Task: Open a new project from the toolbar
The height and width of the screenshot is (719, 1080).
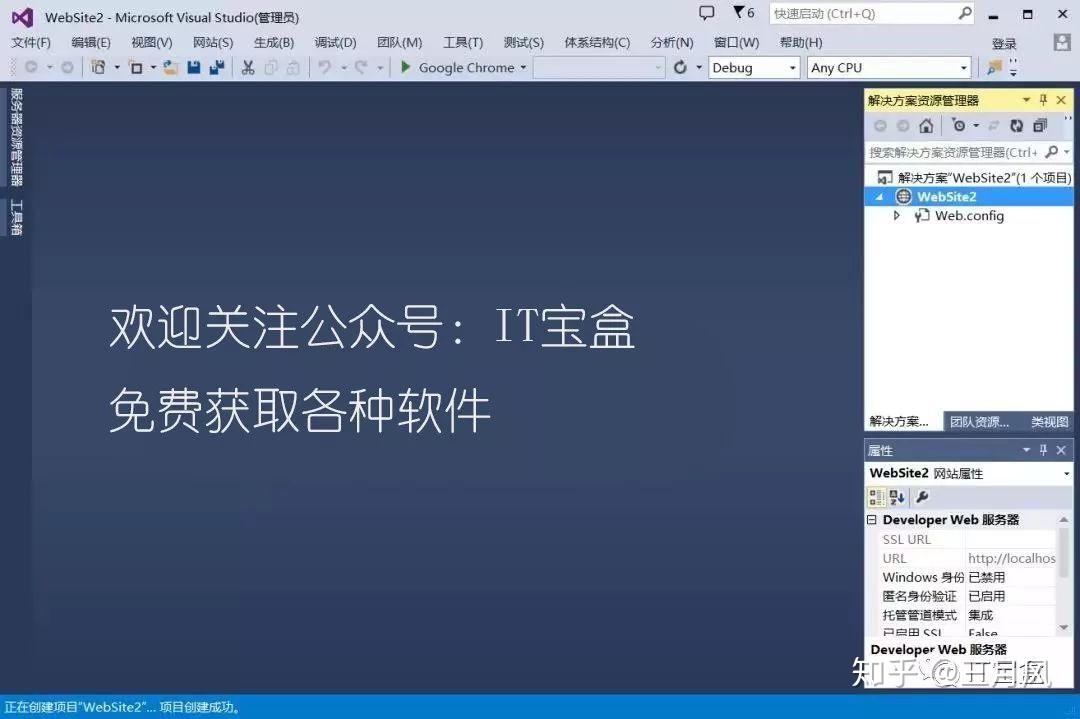Action: click(x=98, y=67)
